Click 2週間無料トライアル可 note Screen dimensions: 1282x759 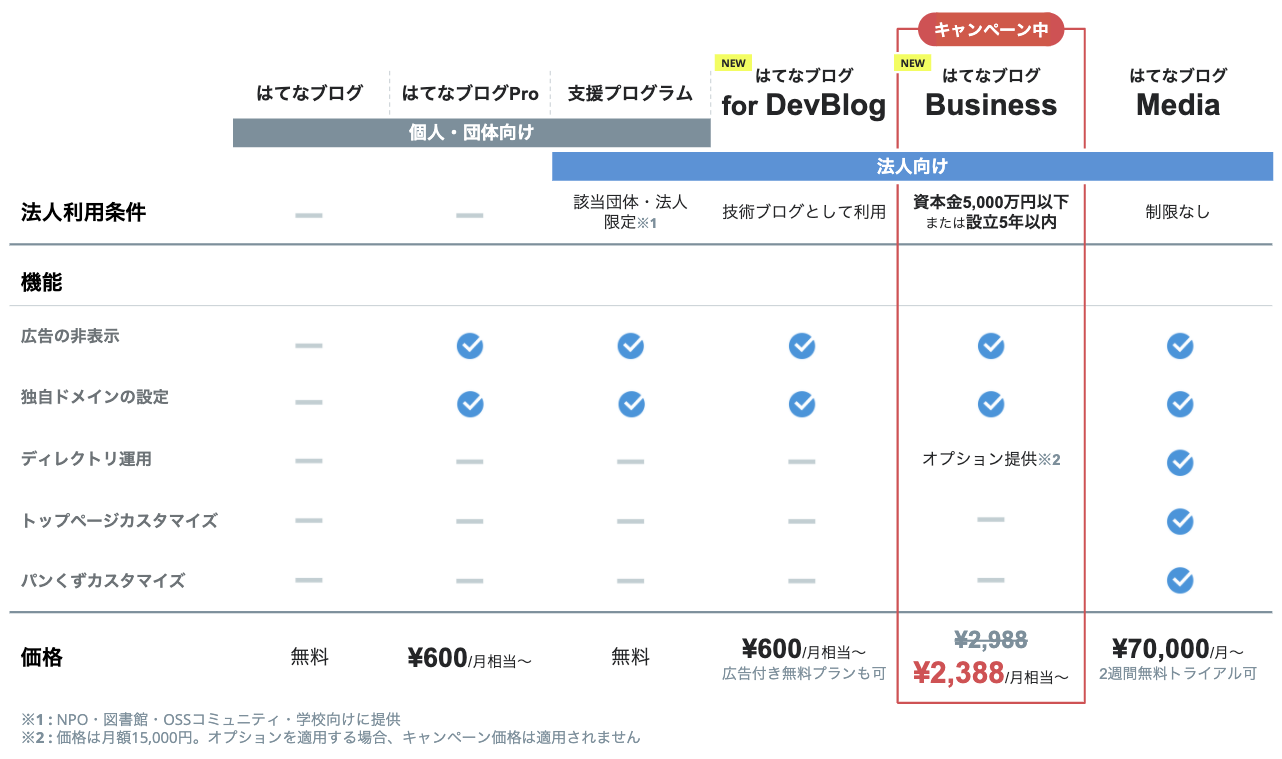click(x=1178, y=674)
